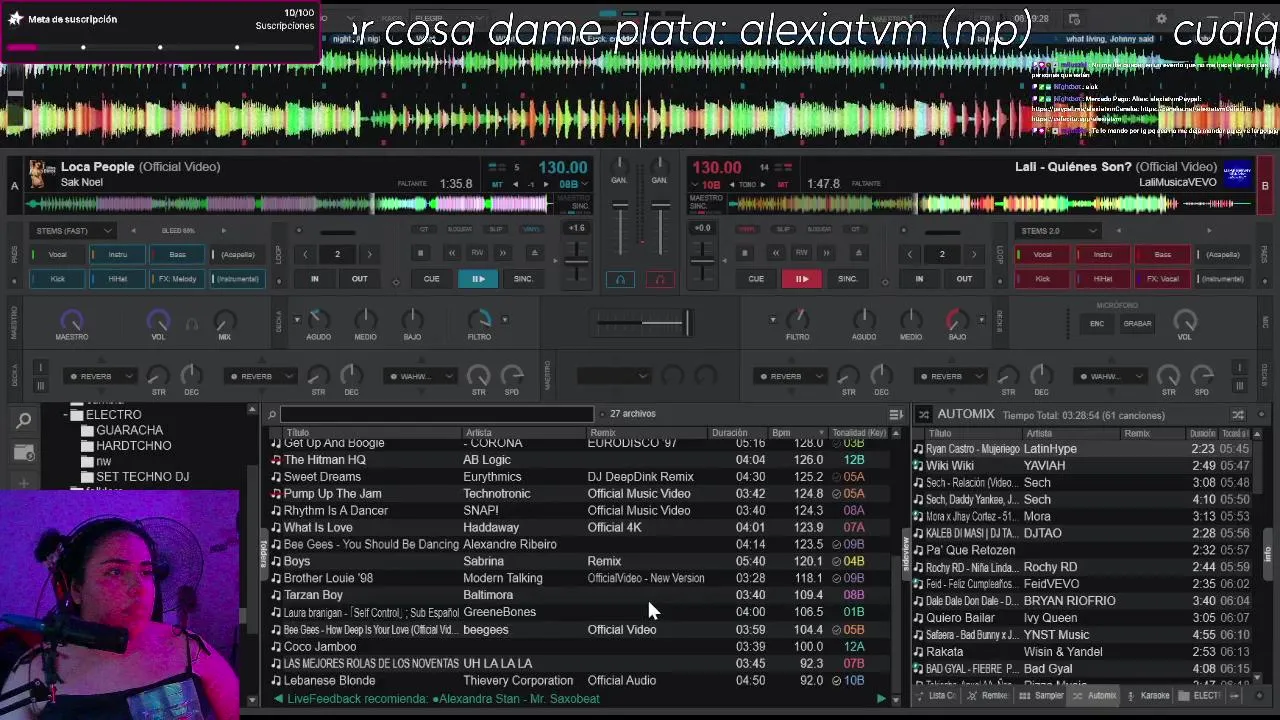
Task: Open the Remixes sideview tab
Action: [989, 696]
